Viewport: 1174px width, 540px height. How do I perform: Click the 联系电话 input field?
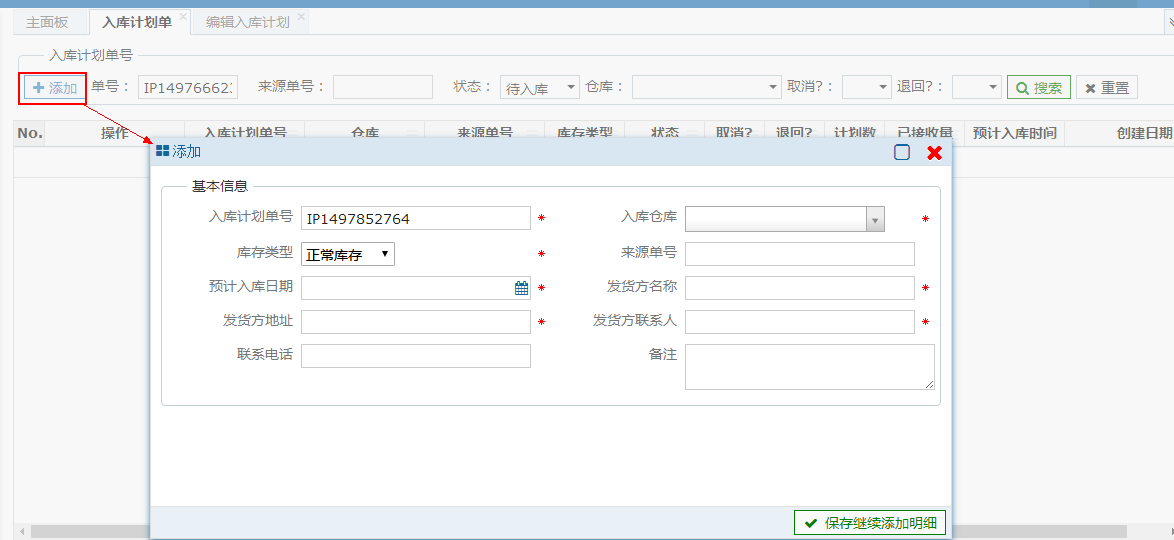416,356
